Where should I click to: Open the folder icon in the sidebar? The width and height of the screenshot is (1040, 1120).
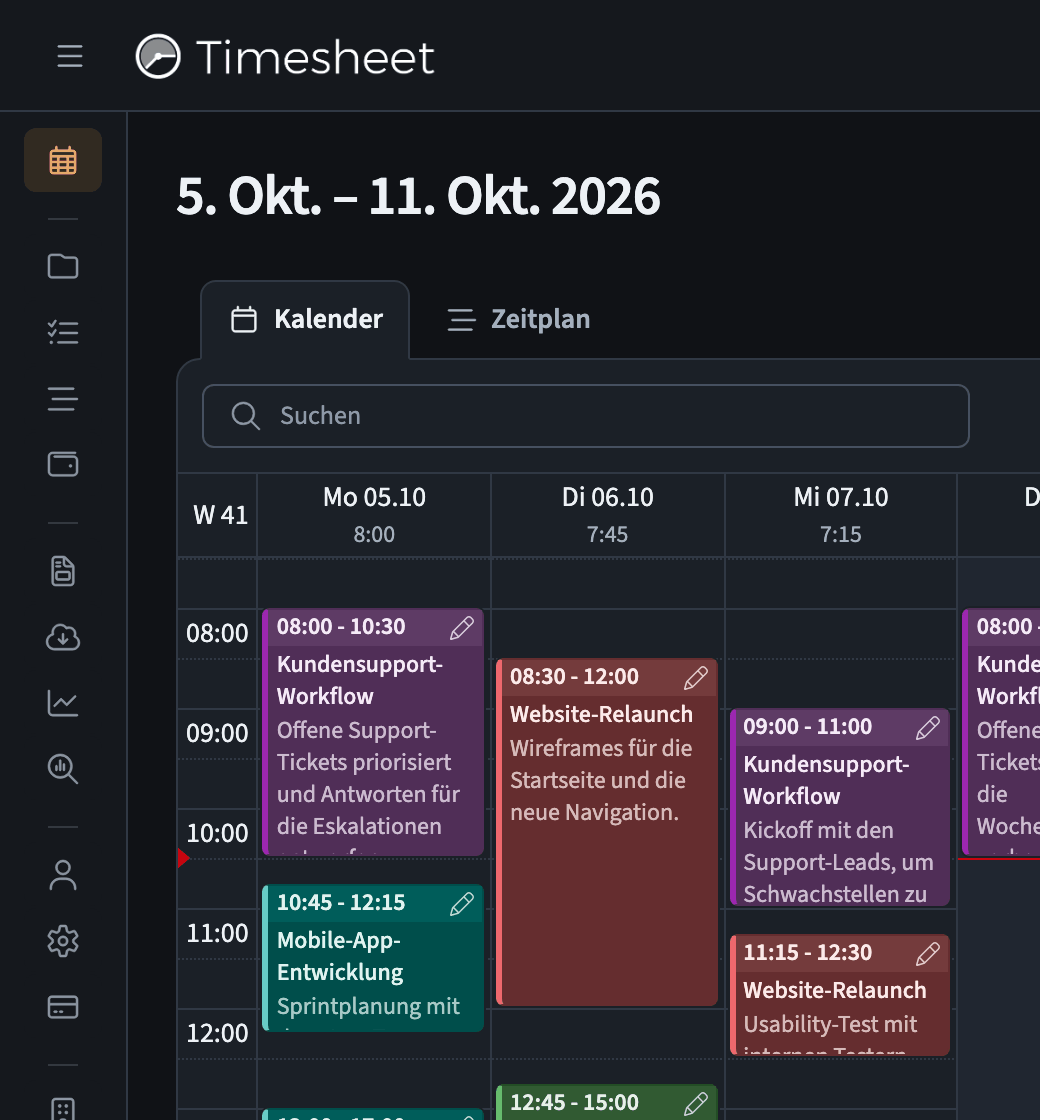(x=63, y=266)
